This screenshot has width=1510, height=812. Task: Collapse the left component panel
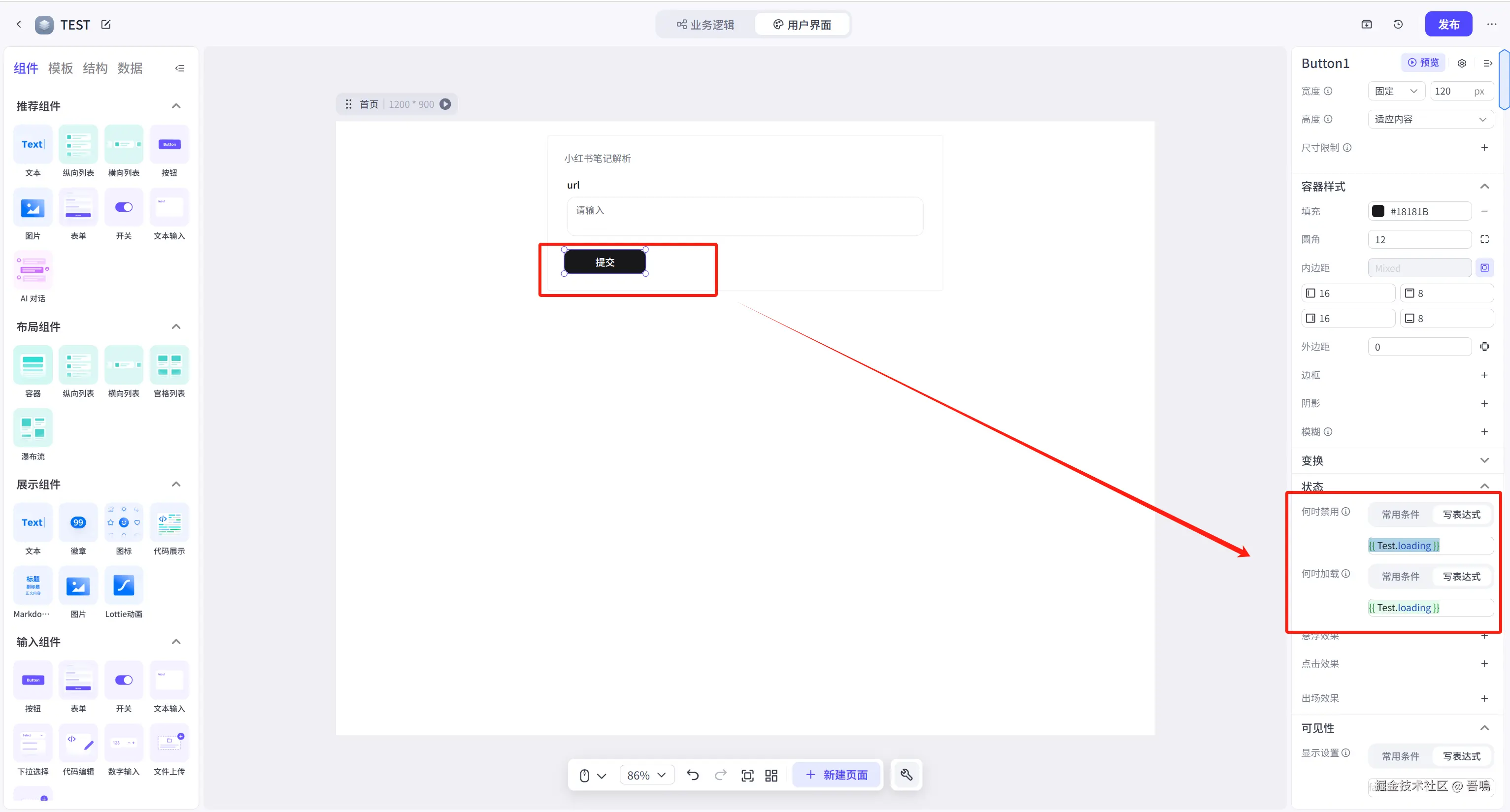point(179,68)
